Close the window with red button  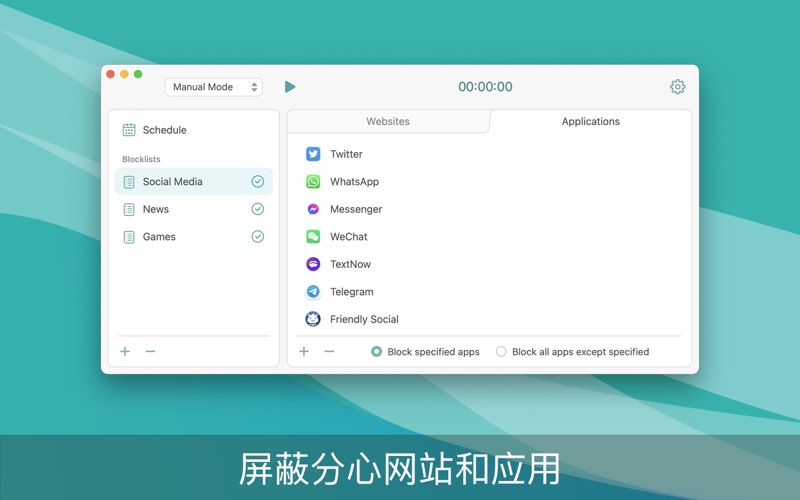110,74
